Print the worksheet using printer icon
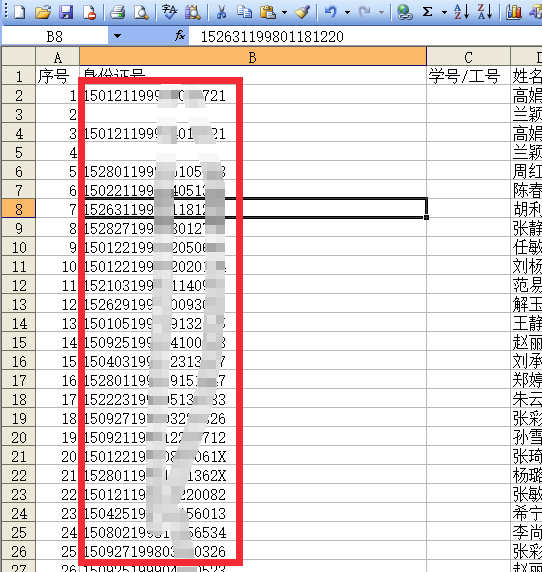542x572 pixels. click(x=118, y=12)
